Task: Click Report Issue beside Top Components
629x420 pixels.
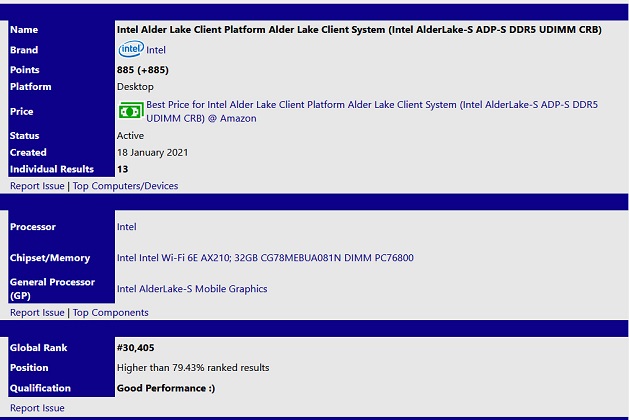Action: [37, 313]
